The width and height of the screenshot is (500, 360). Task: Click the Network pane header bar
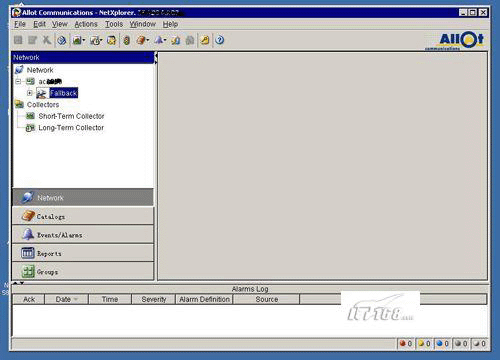[x=83, y=57]
